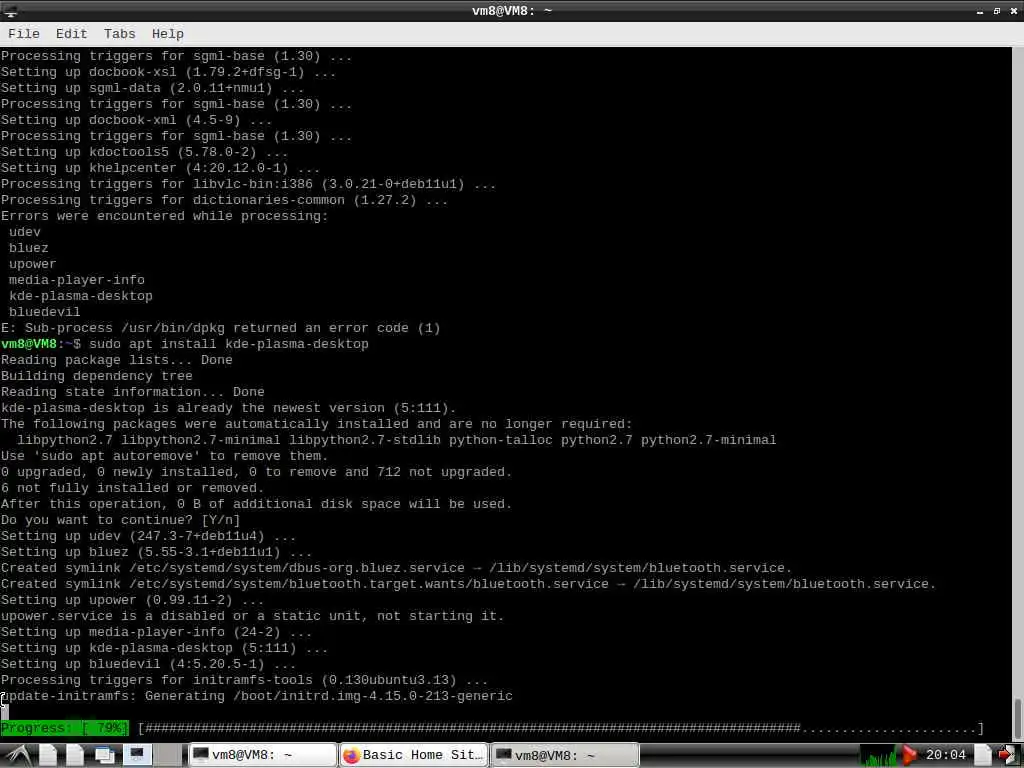Maximize the terminal window
Screen dimensions: 1024x768
tap(997, 11)
